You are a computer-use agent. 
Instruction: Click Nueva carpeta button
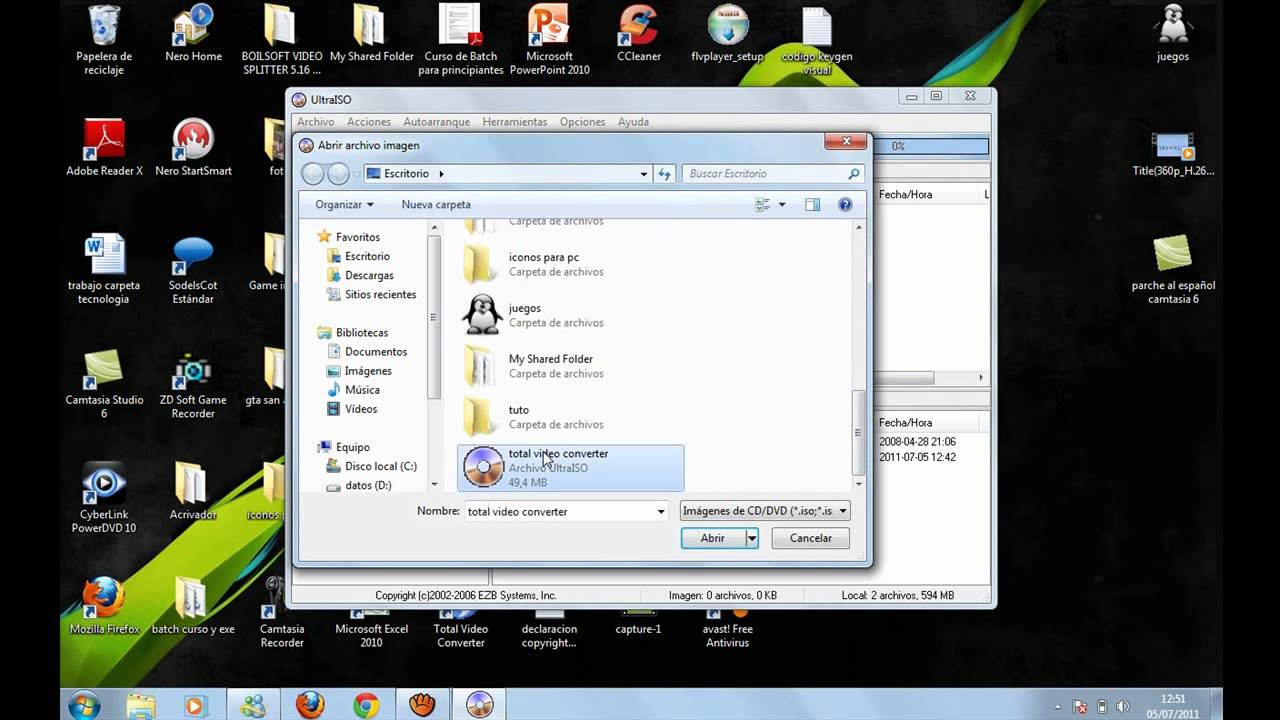pyautogui.click(x=436, y=204)
